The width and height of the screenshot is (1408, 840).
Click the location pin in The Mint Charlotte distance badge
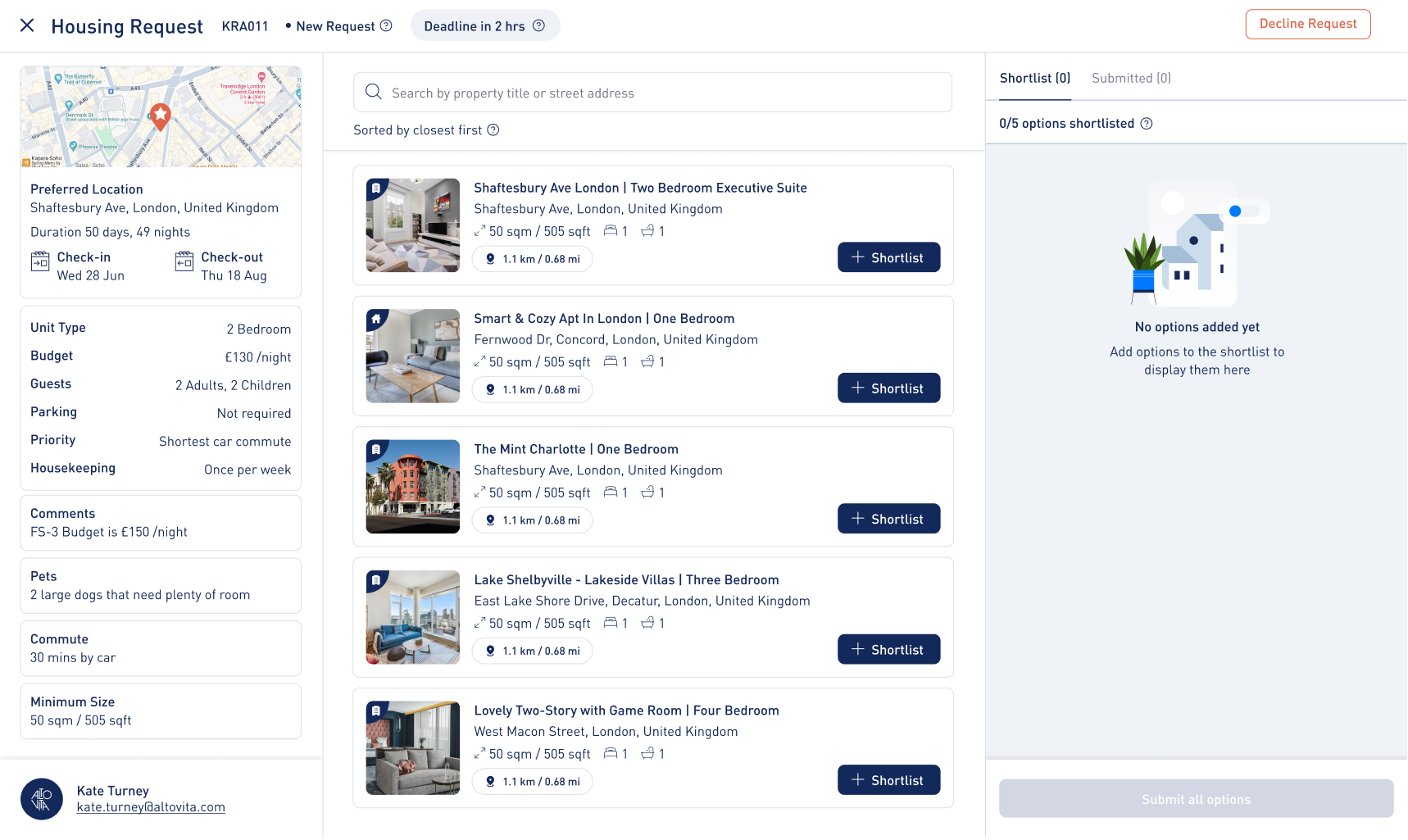(490, 520)
